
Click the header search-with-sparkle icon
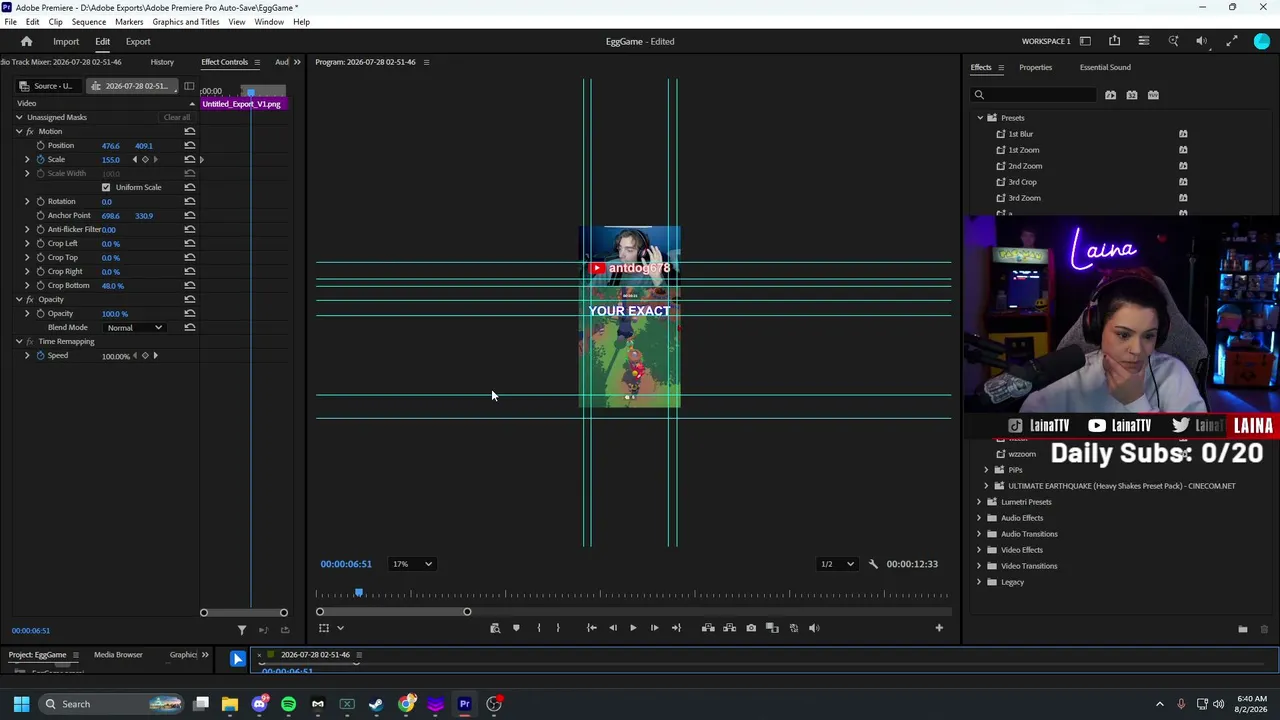(x=1173, y=41)
